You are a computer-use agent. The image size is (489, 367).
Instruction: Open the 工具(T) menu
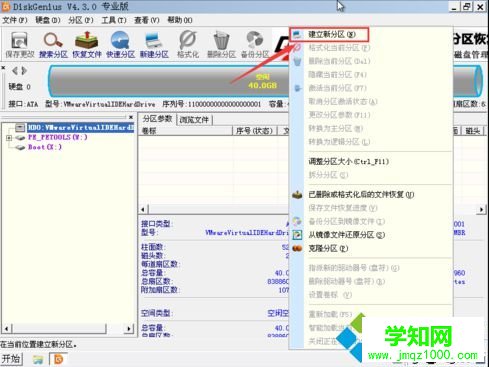tap(114, 20)
